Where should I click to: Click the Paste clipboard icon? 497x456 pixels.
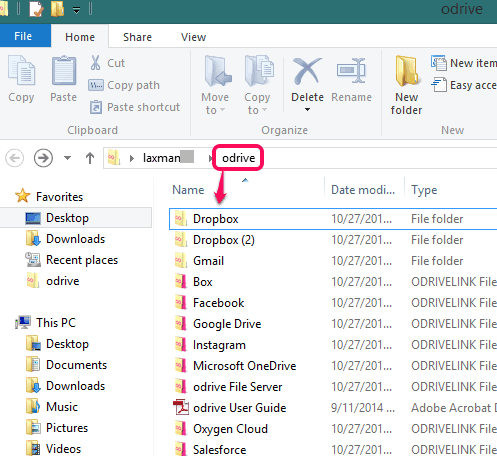(x=63, y=71)
